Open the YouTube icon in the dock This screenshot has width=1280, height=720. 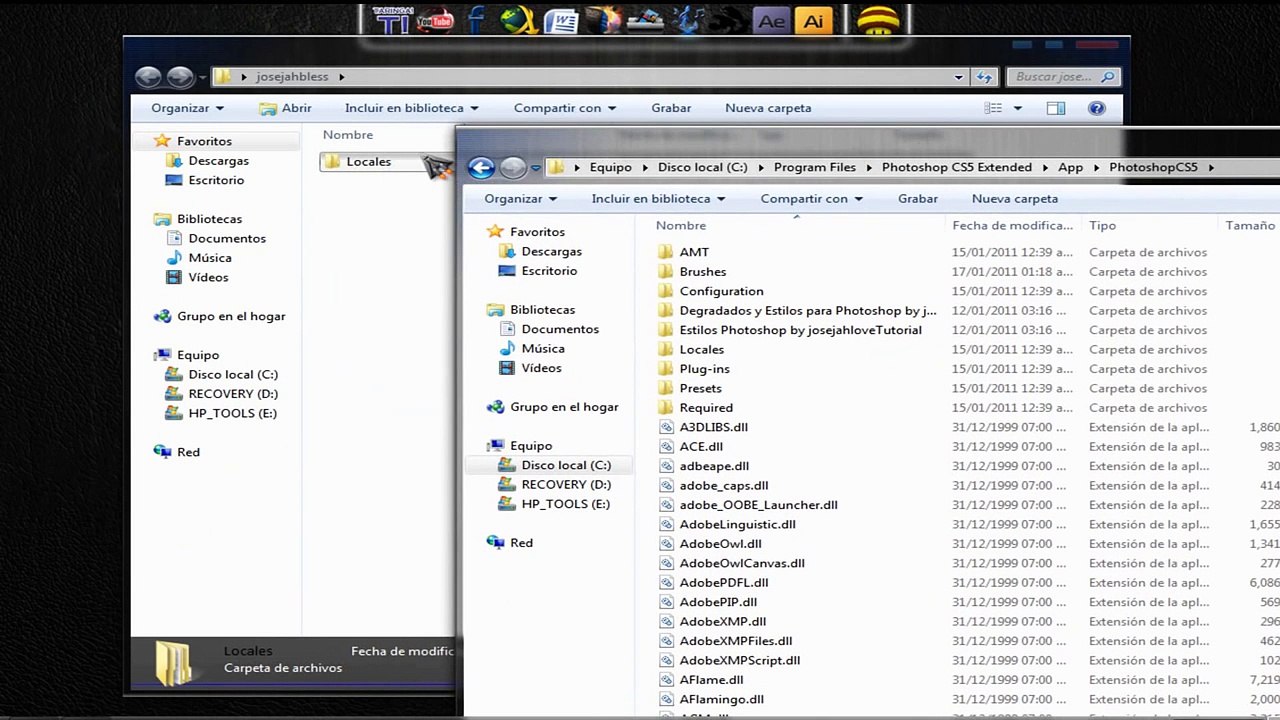coord(435,21)
